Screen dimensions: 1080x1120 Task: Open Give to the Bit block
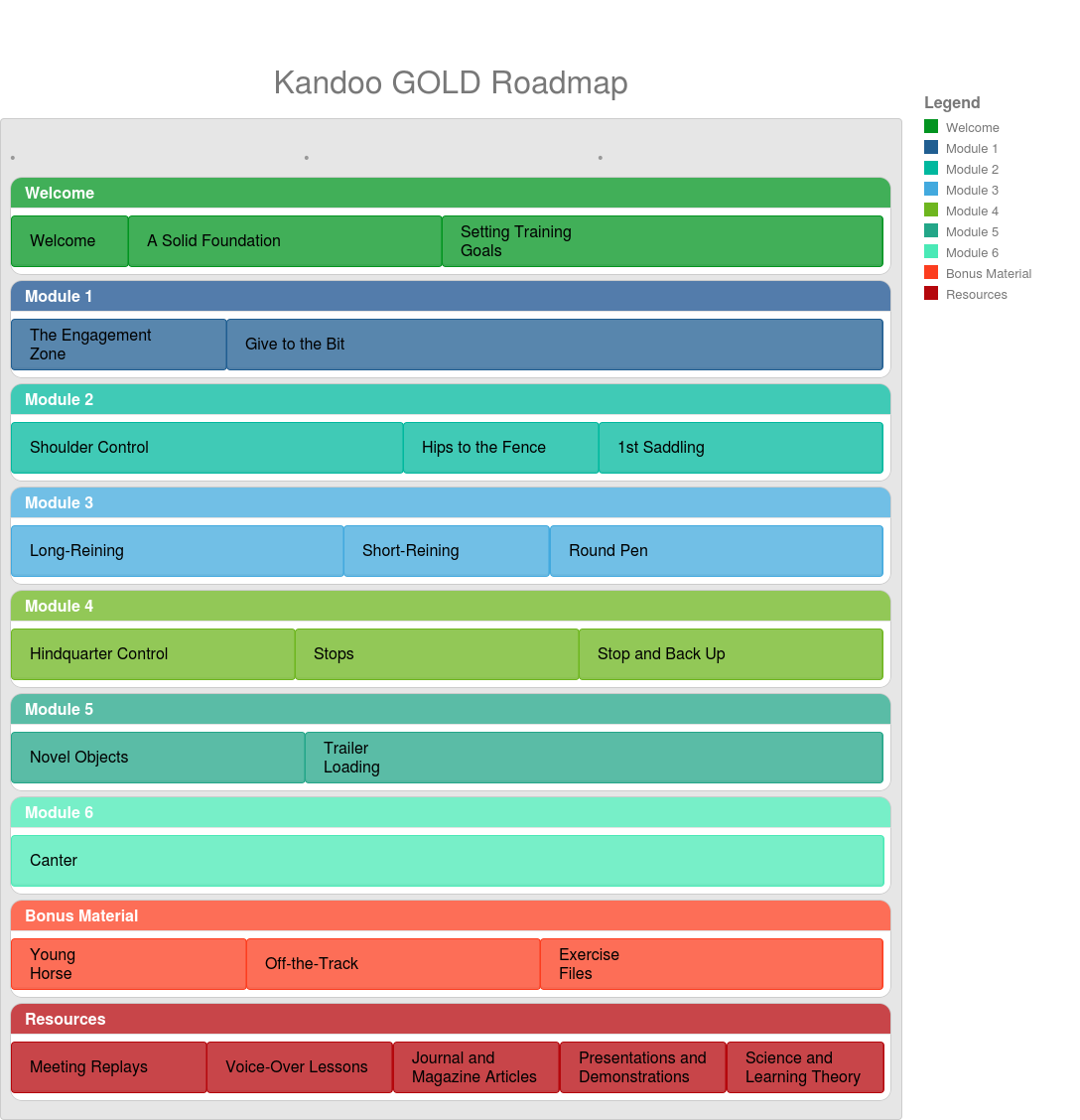[555, 345]
